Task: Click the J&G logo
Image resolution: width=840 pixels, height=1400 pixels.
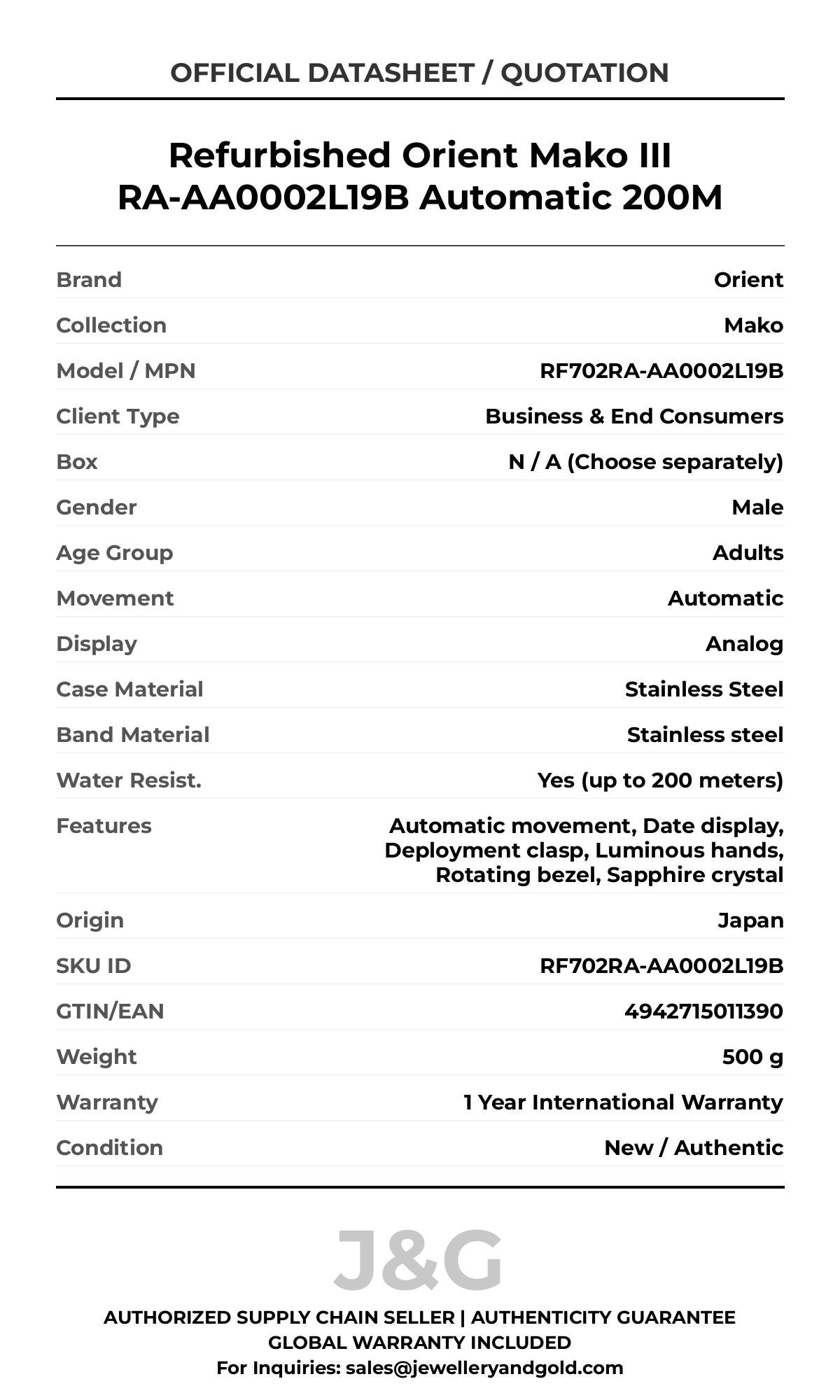Action: [418, 1261]
